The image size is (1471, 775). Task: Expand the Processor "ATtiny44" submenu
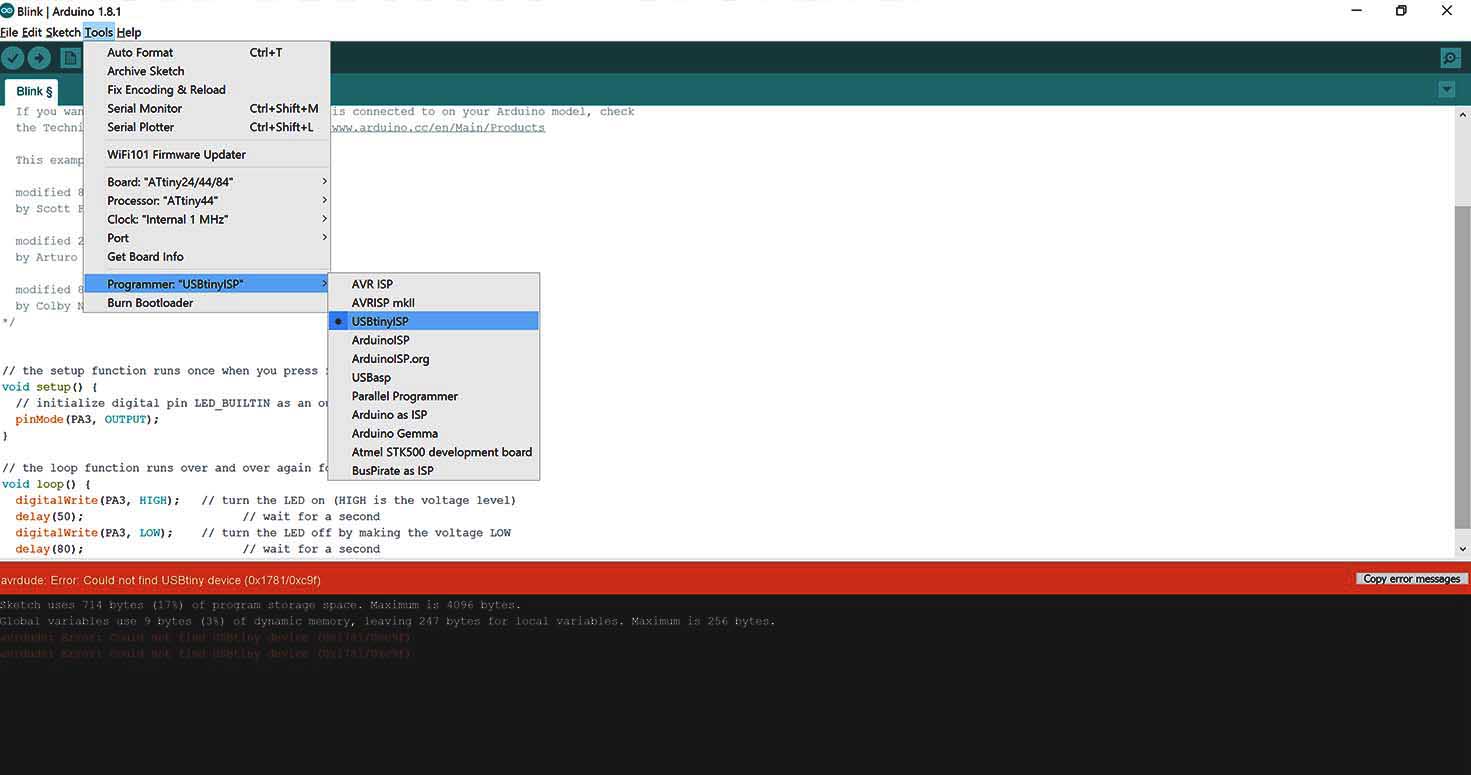[206, 200]
